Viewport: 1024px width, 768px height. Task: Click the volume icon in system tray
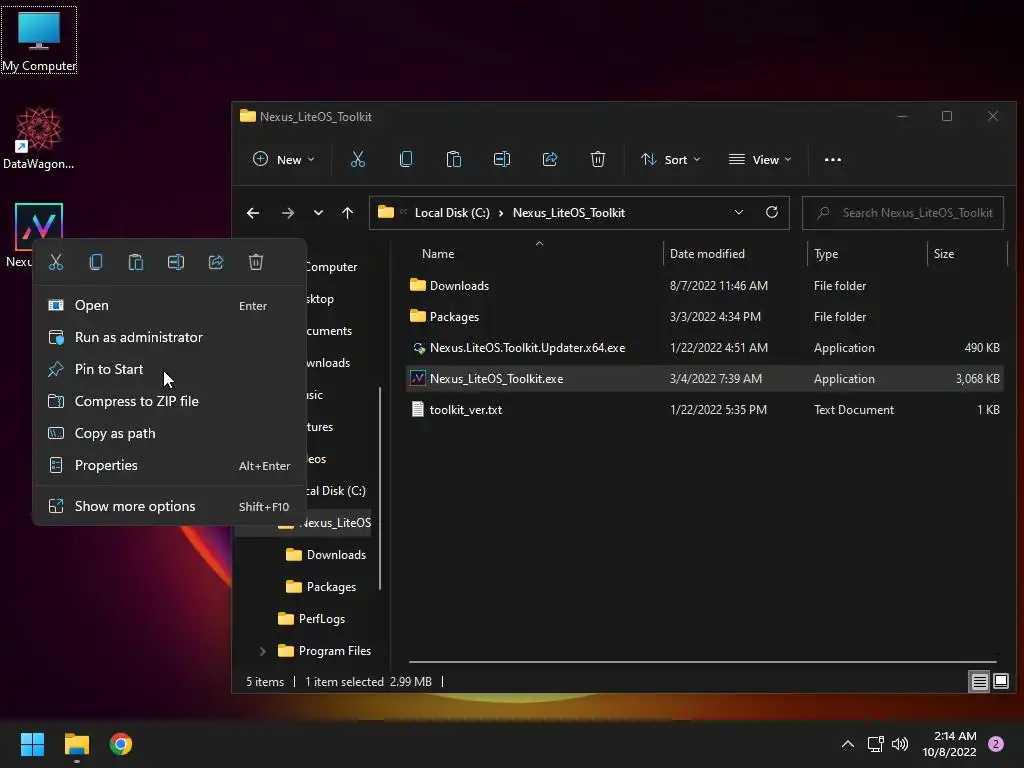point(900,744)
